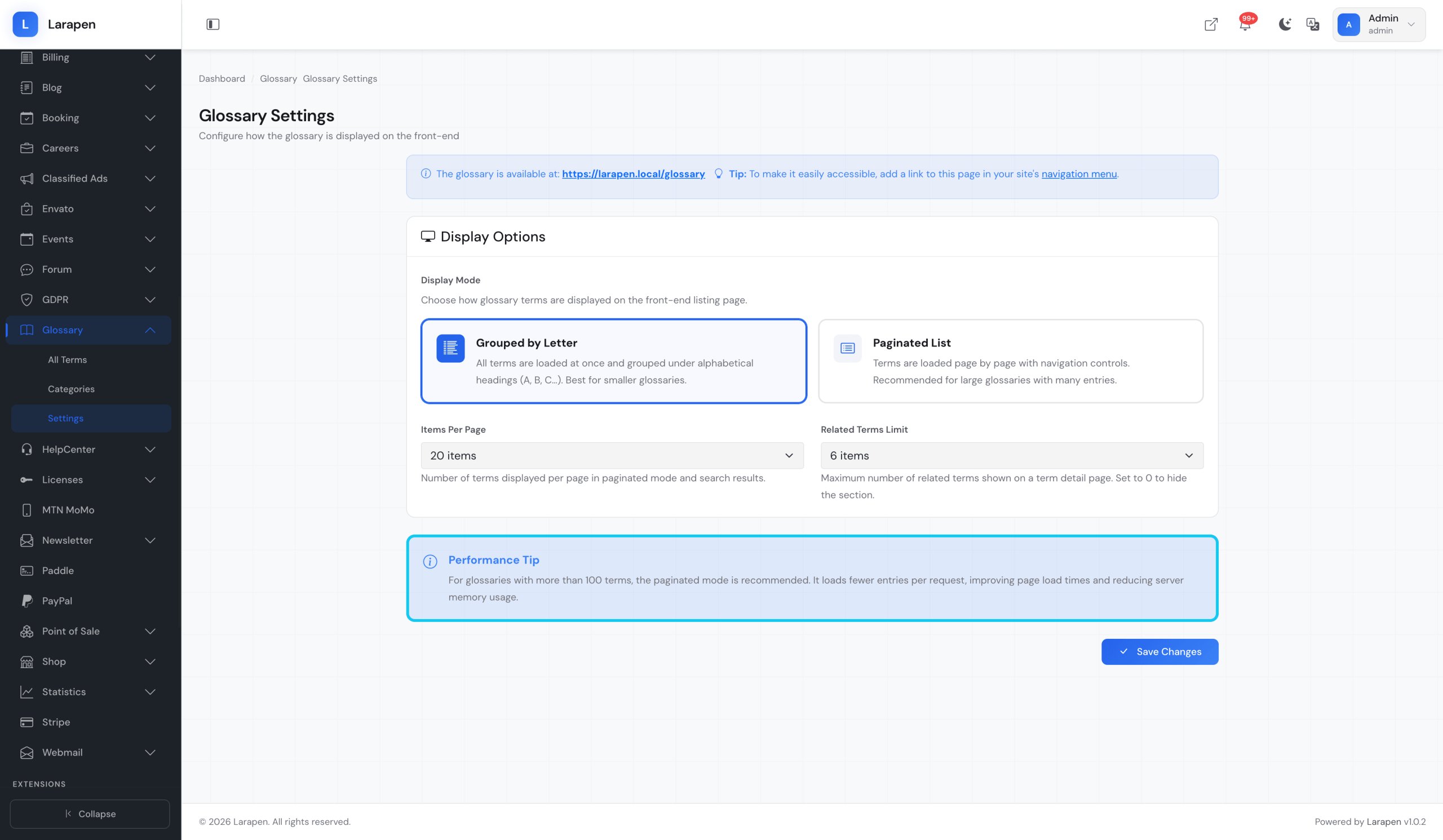Click the external link visit-site icon
The image size is (1443, 840).
point(1211,25)
